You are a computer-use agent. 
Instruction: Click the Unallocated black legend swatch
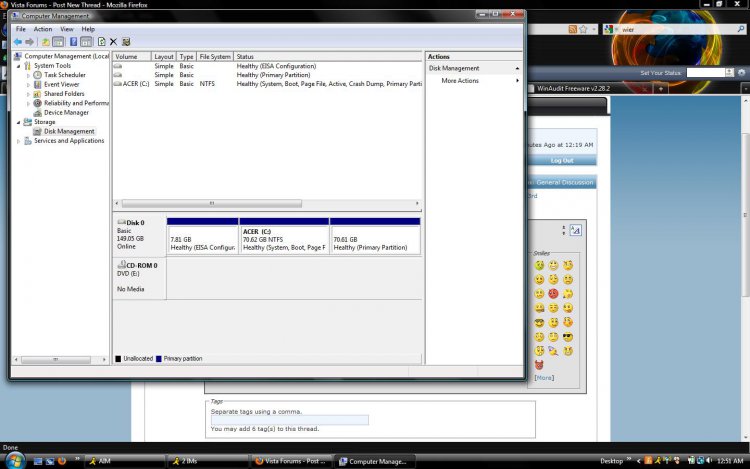point(118,359)
